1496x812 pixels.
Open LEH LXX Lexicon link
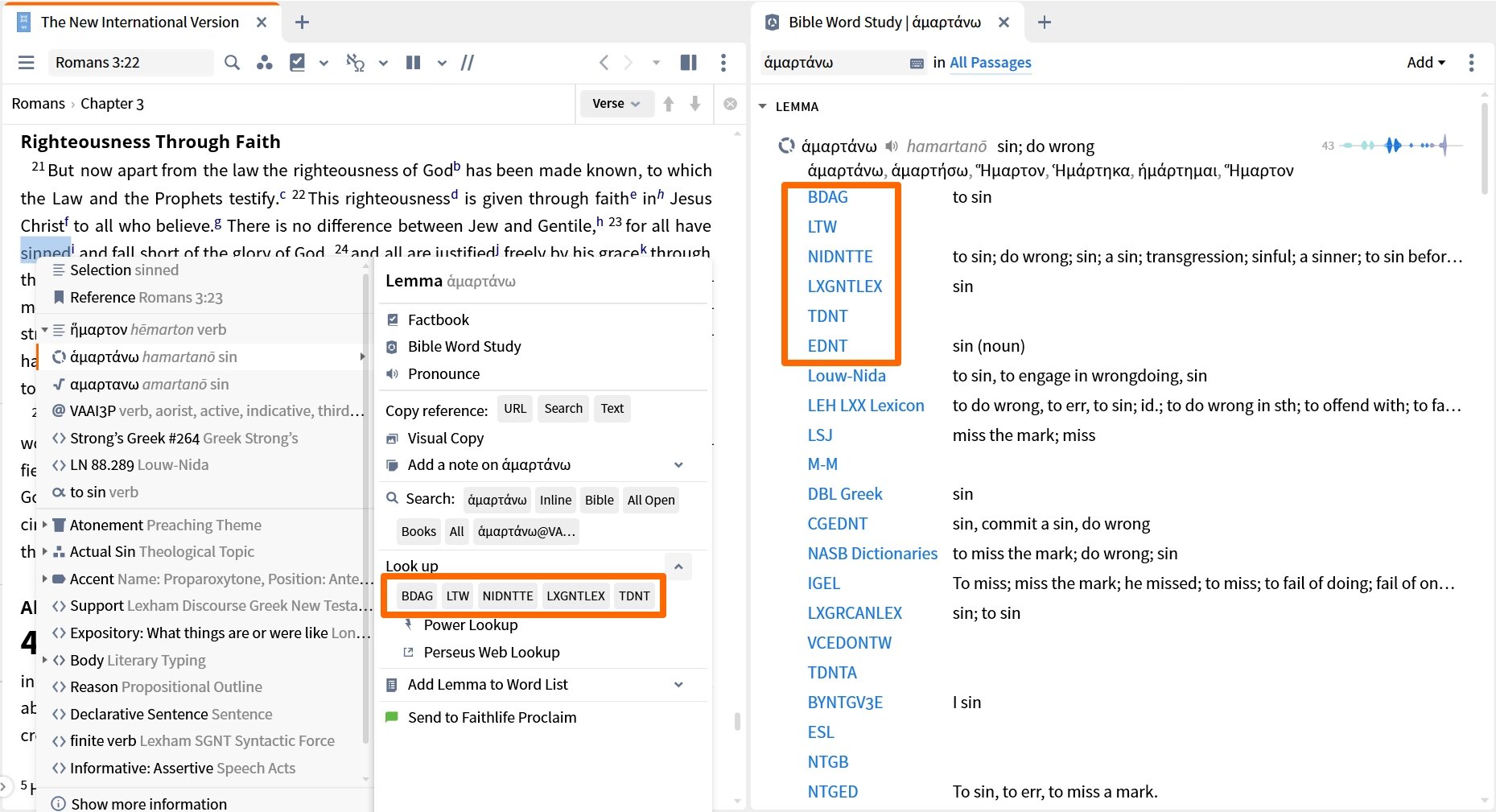(866, 406)
